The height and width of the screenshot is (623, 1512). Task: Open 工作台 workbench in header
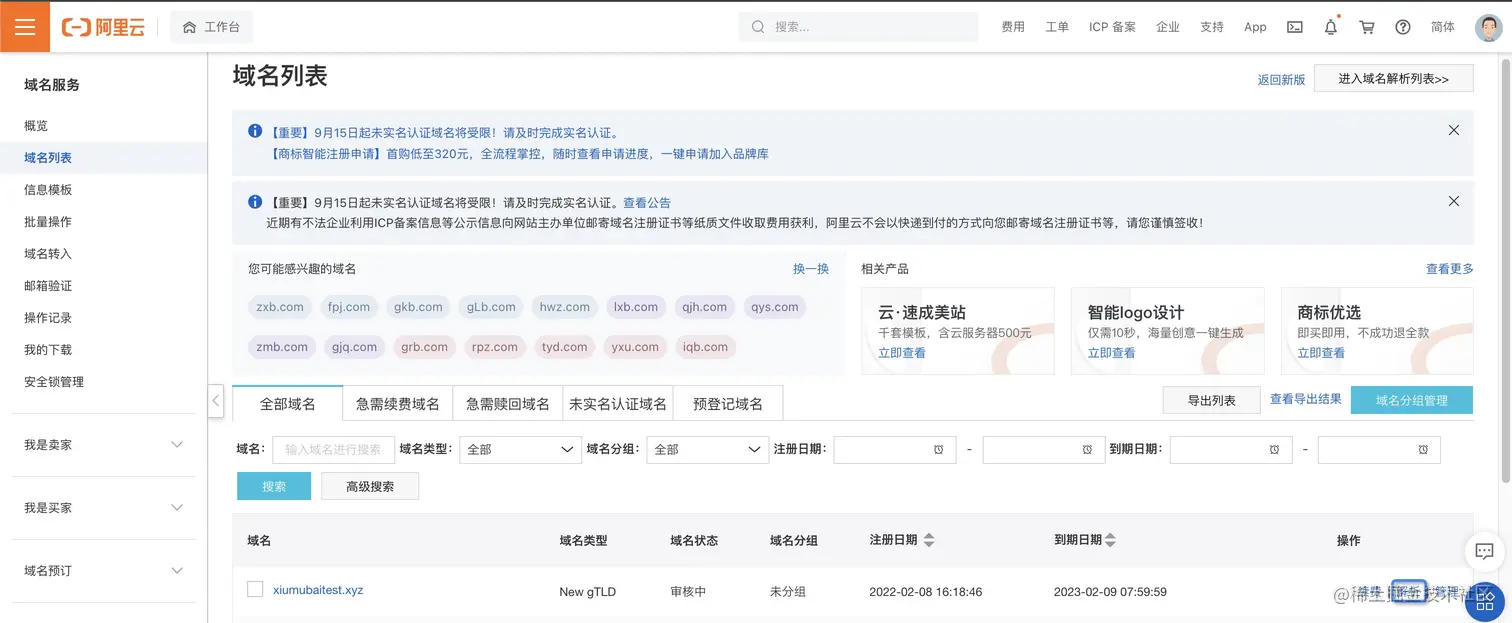(211, 27)
